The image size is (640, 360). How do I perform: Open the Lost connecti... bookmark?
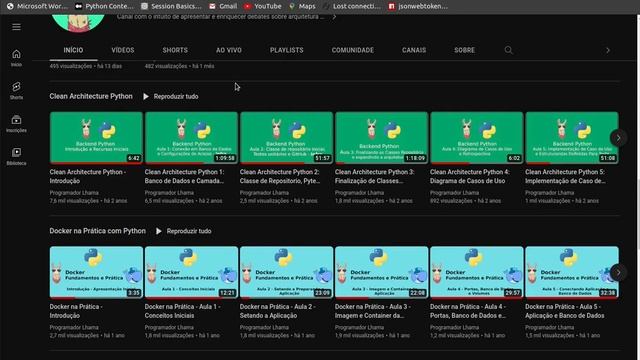coord(352,6)
